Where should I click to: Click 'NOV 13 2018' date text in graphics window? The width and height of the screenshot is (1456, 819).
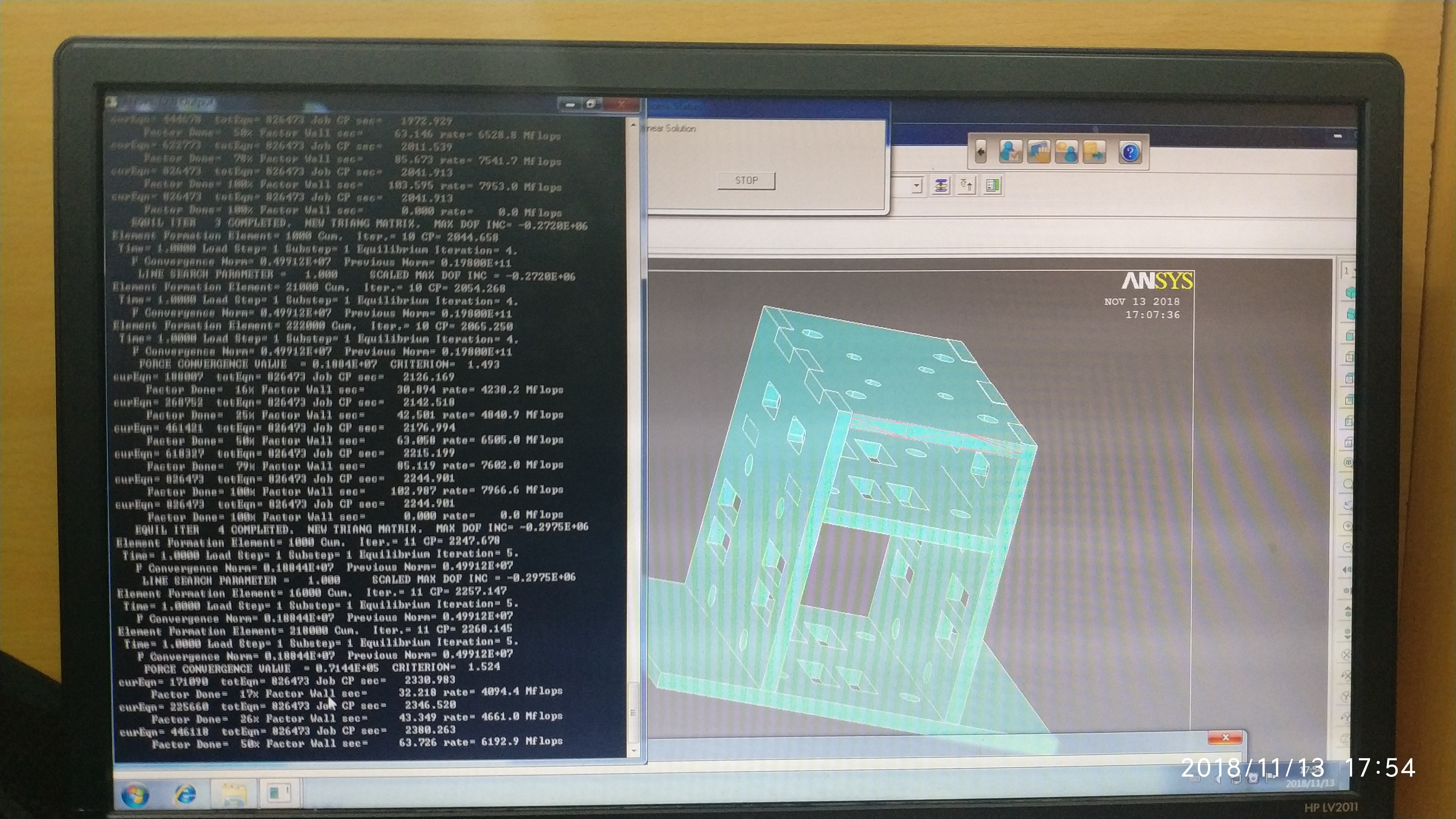tap(1142, 301)
